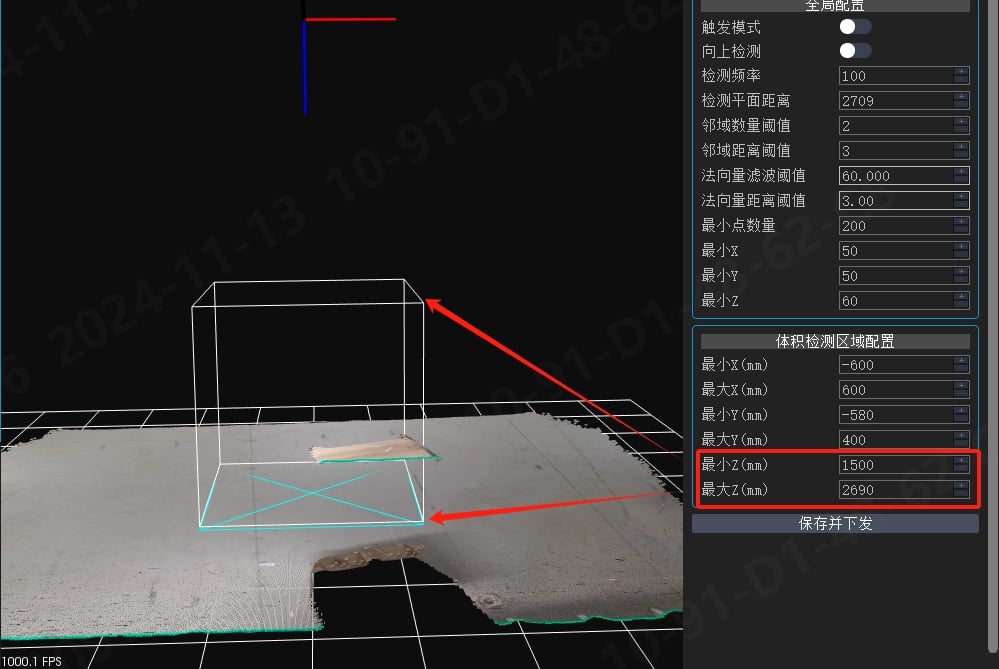Click the 1000.1 FPS status text
Screen dimensions: 999x669
[31, 661]
